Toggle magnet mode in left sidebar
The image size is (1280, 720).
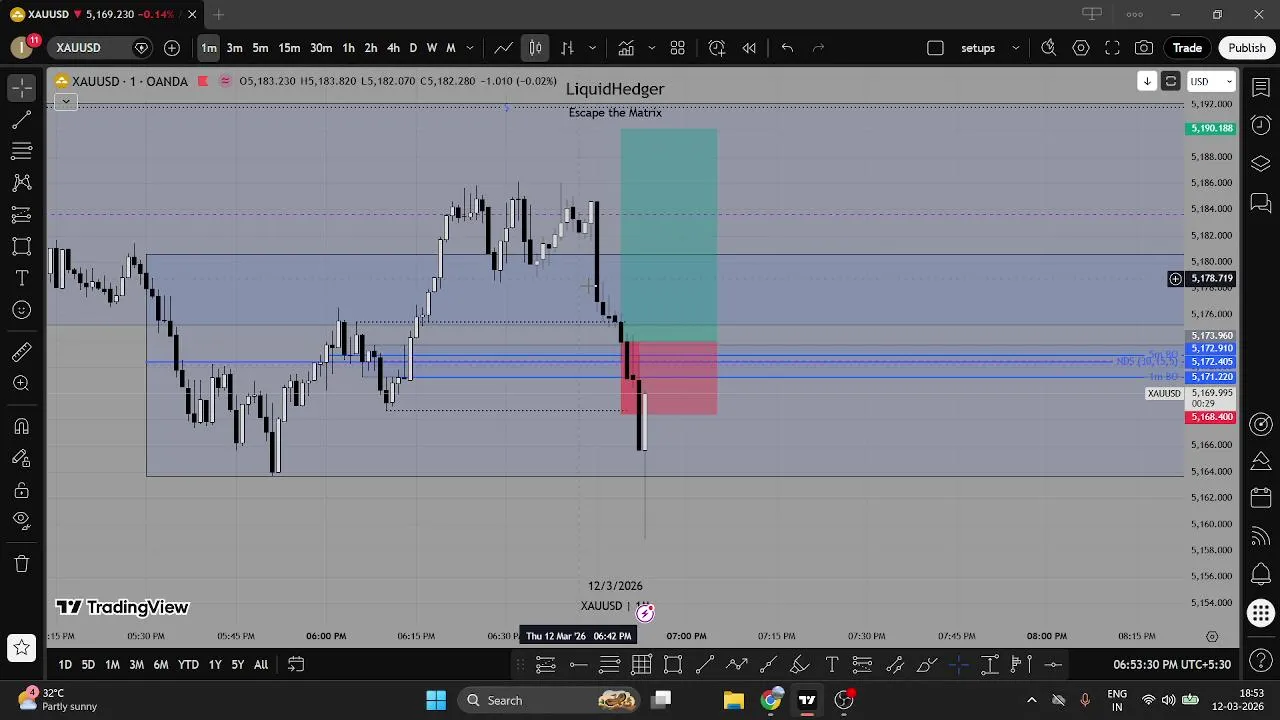click(x=22, y=426)
